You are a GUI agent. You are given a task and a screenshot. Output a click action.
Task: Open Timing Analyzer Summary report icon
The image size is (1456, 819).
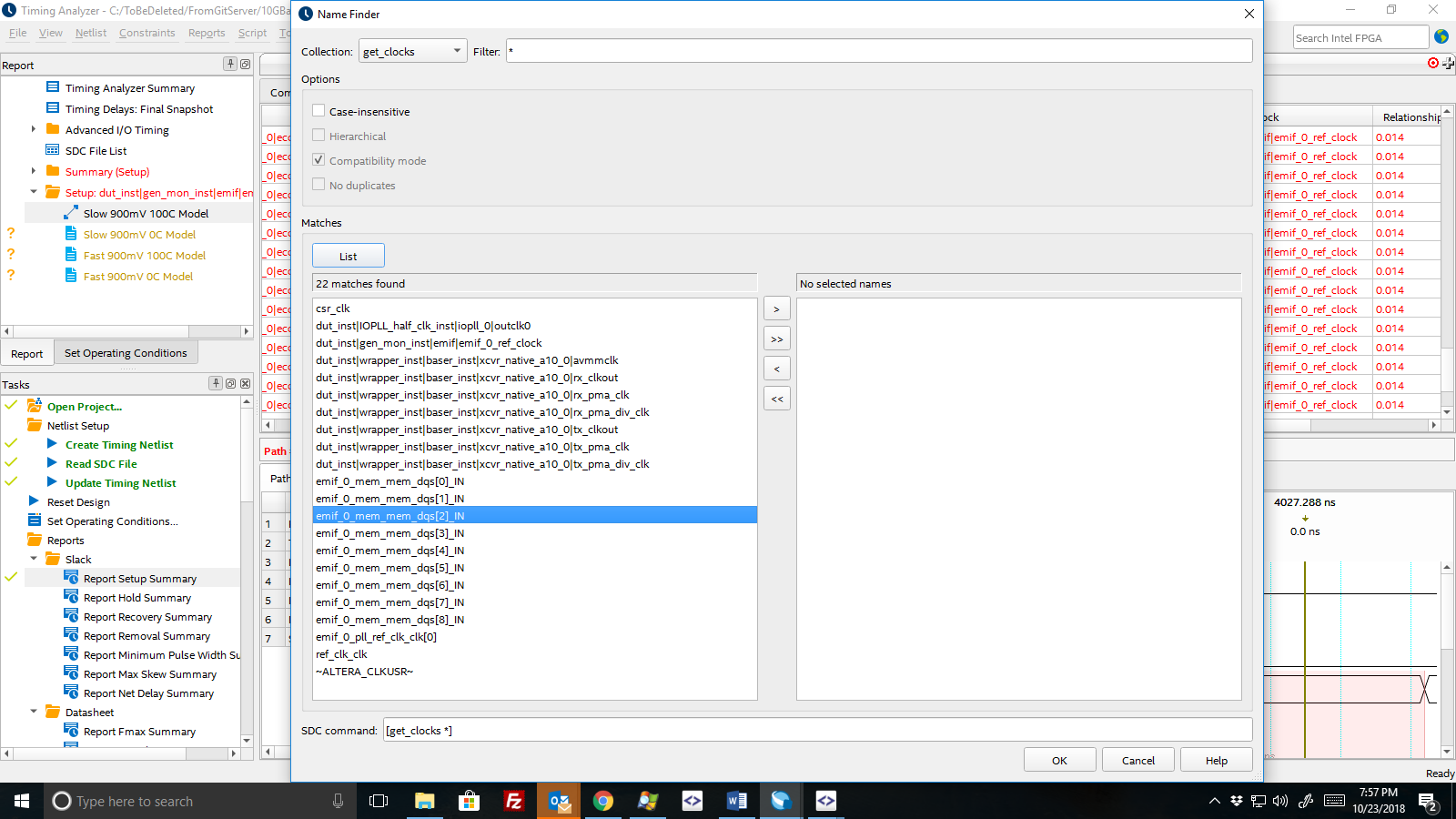pyautogui.click(x=53, y=87)
